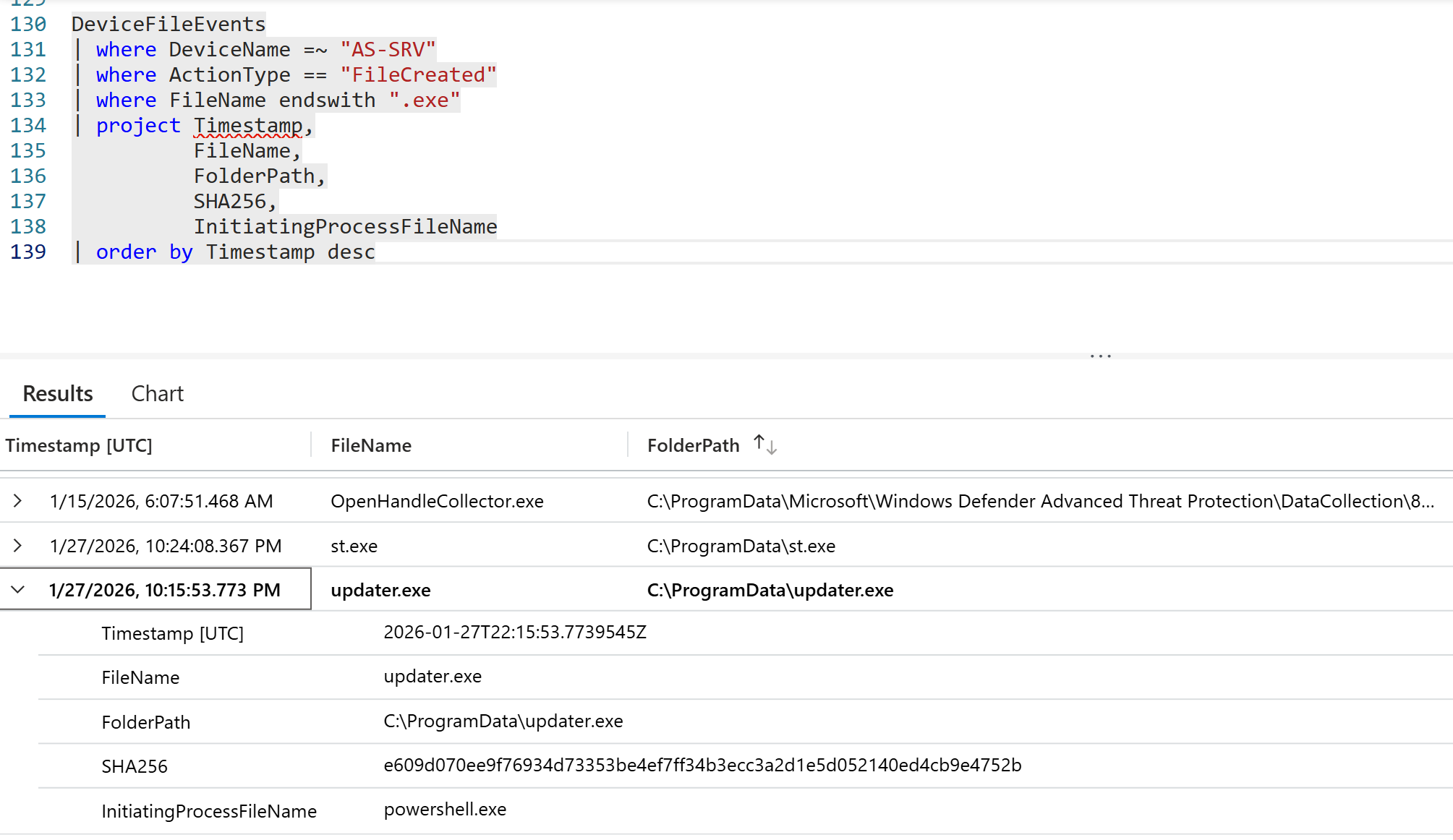Click the FileName column header
The image size is (1453, 840).
point(371,445)
